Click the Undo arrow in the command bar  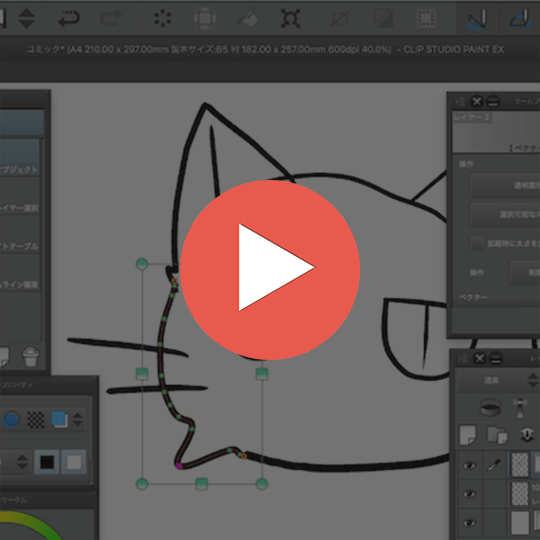click(69, 18)
